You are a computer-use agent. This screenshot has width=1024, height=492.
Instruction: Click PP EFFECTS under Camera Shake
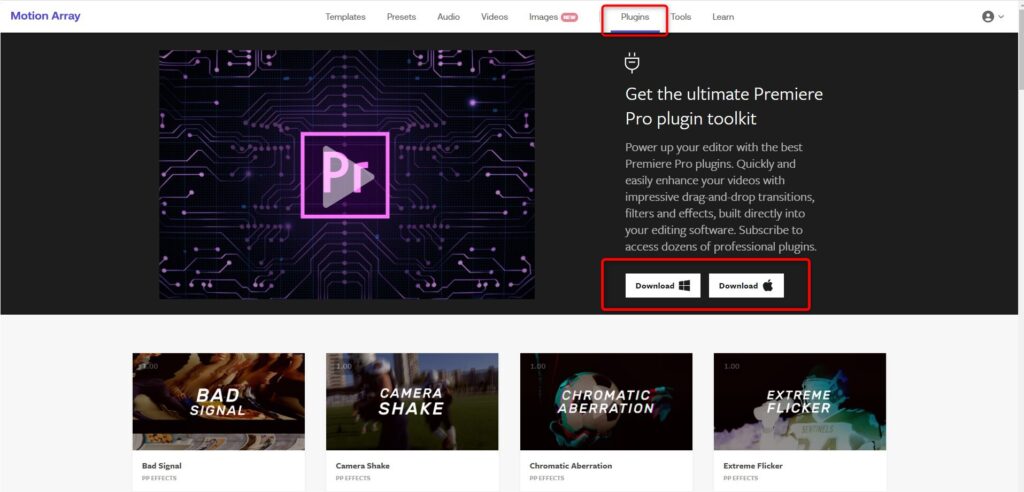click(x=353, y=478)
